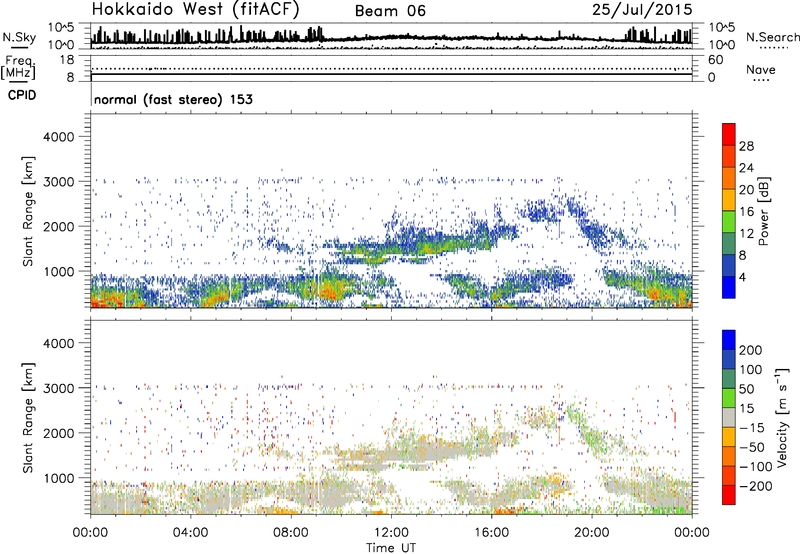Click the bright blue bottom Power swatch
Screen dimensions: 800x554
coord(729,287)
